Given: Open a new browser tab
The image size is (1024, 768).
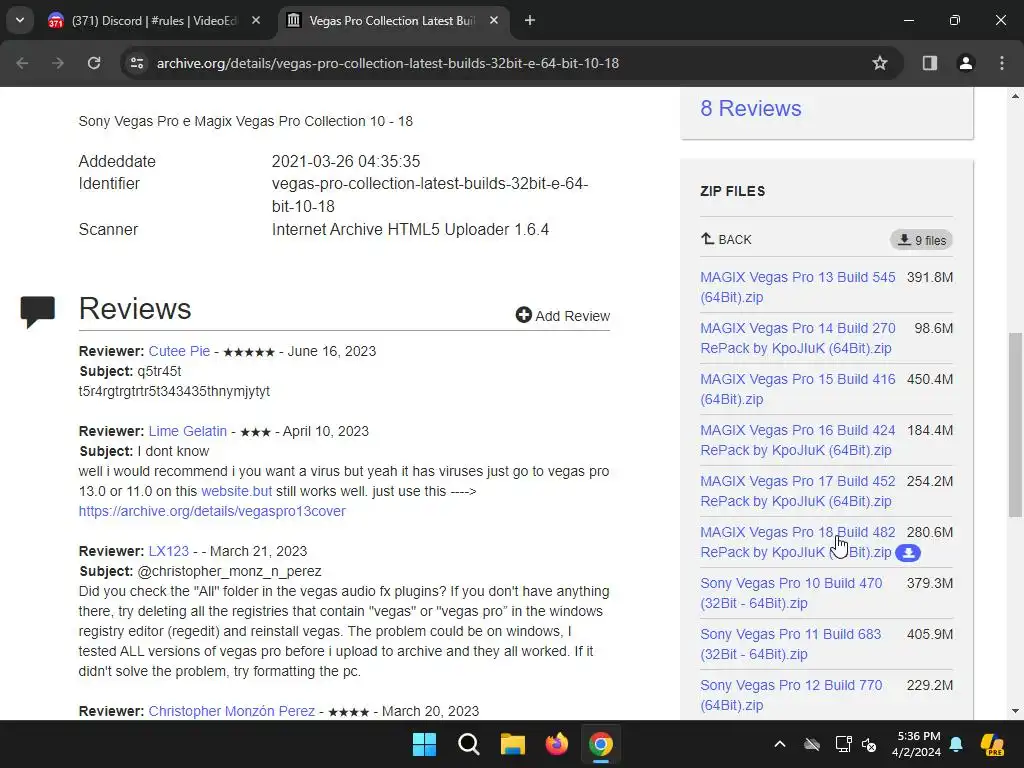Looking at the screenshot, I should point(530,21).
